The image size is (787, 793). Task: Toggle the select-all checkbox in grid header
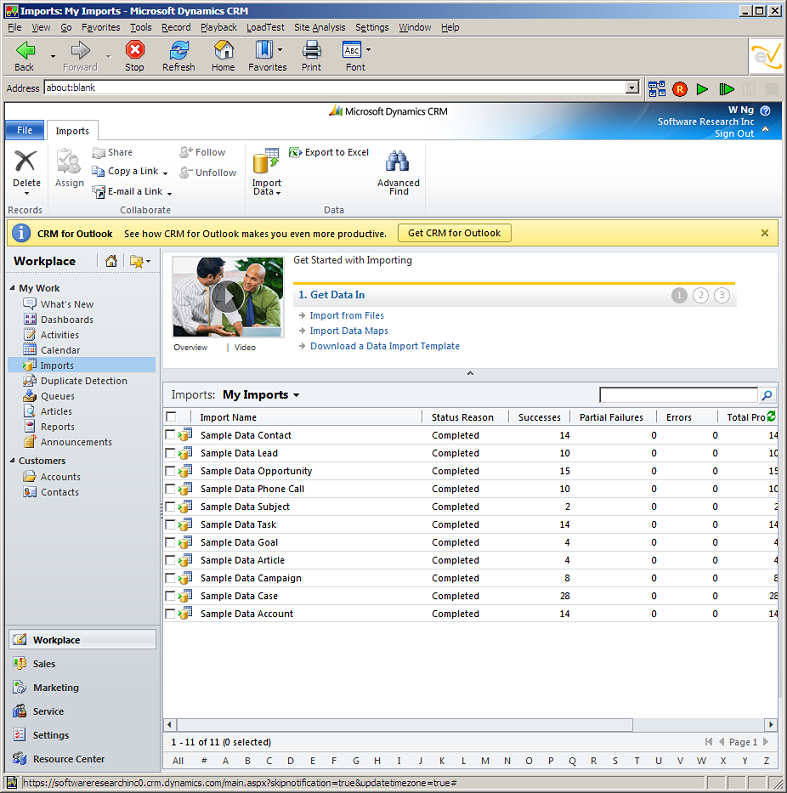171,416
